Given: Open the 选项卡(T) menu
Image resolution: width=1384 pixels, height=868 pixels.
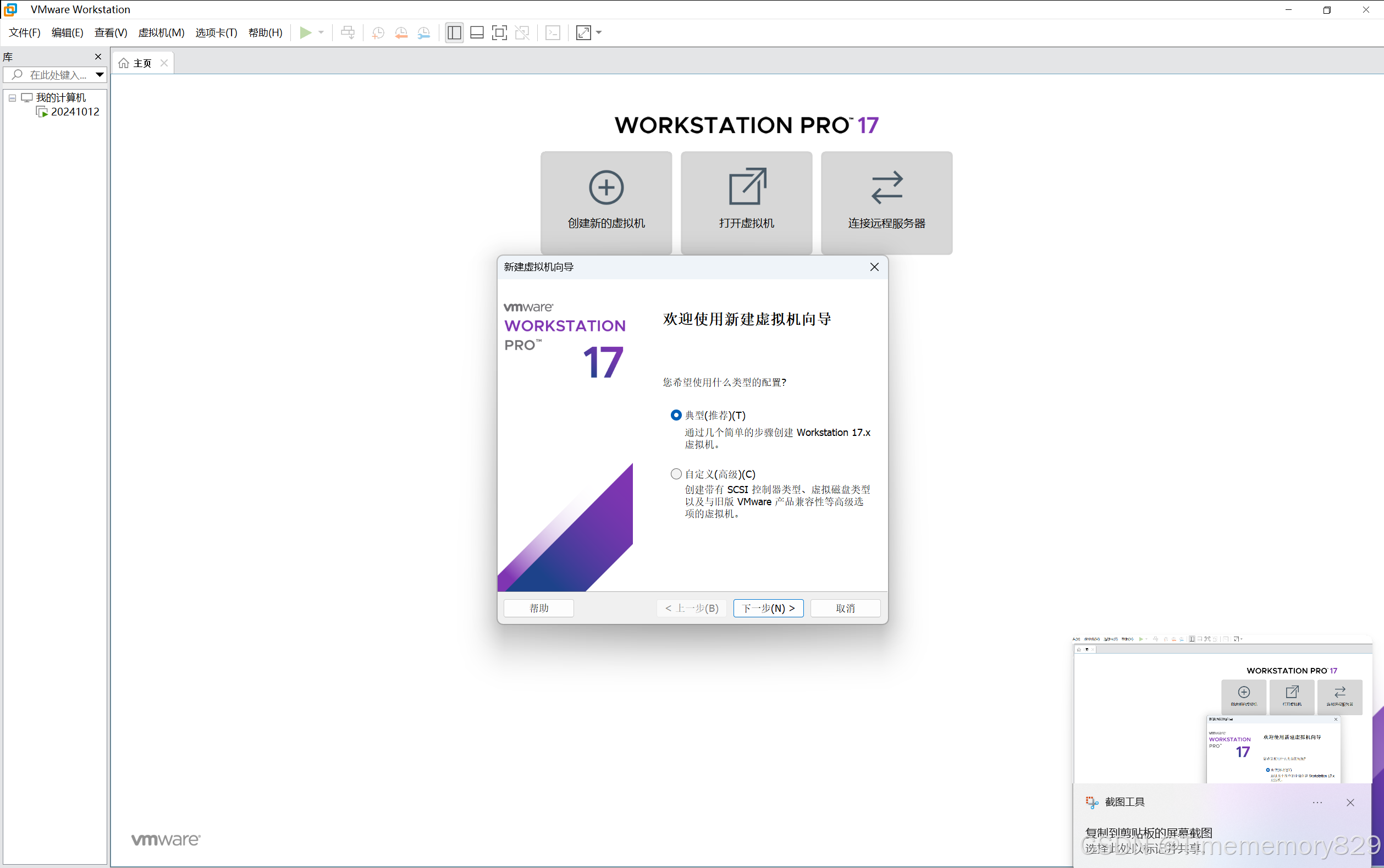Looking at the screenshot, I should 217,33.
